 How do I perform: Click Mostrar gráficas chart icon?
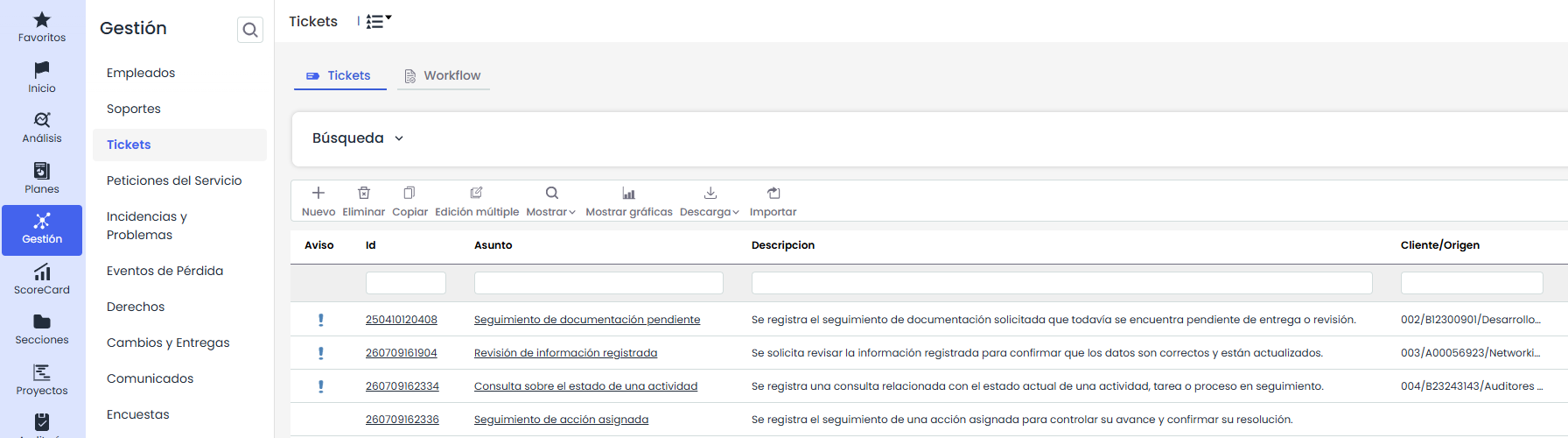click(629, 193)
